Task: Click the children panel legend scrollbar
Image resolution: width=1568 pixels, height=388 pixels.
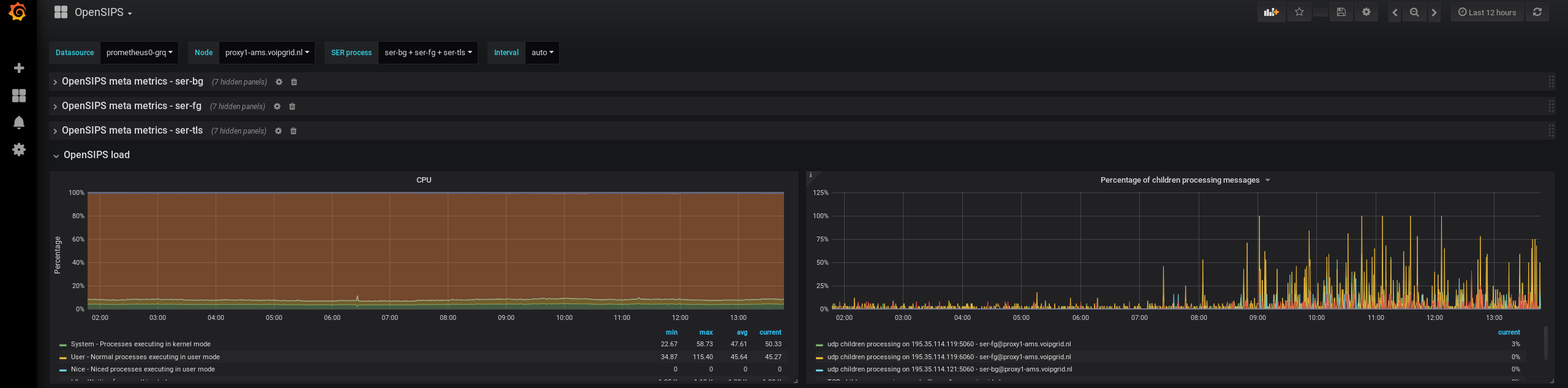Action: [x=1545, y=343]
